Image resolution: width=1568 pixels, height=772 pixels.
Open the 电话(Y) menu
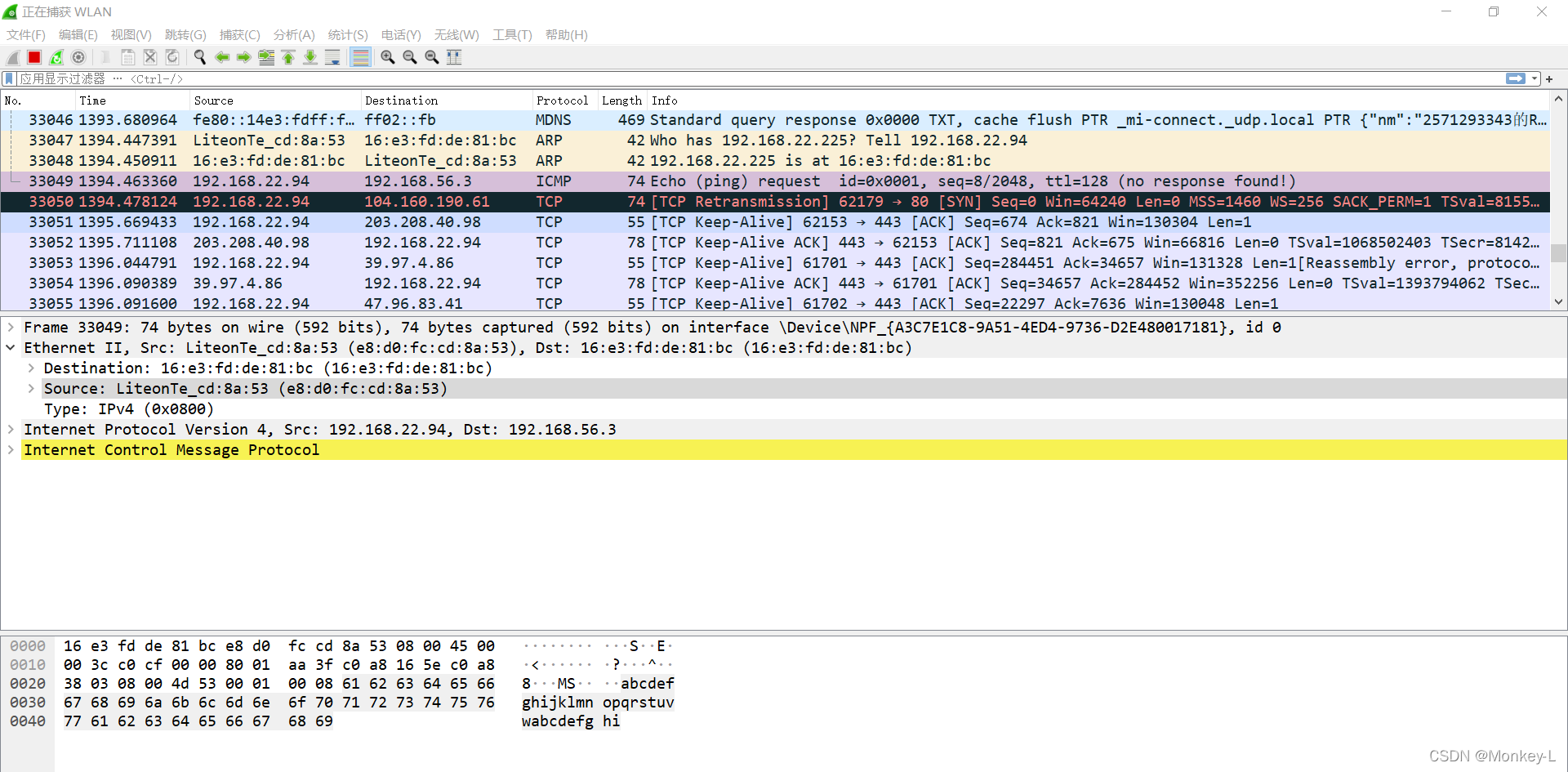tap(401, 34)
